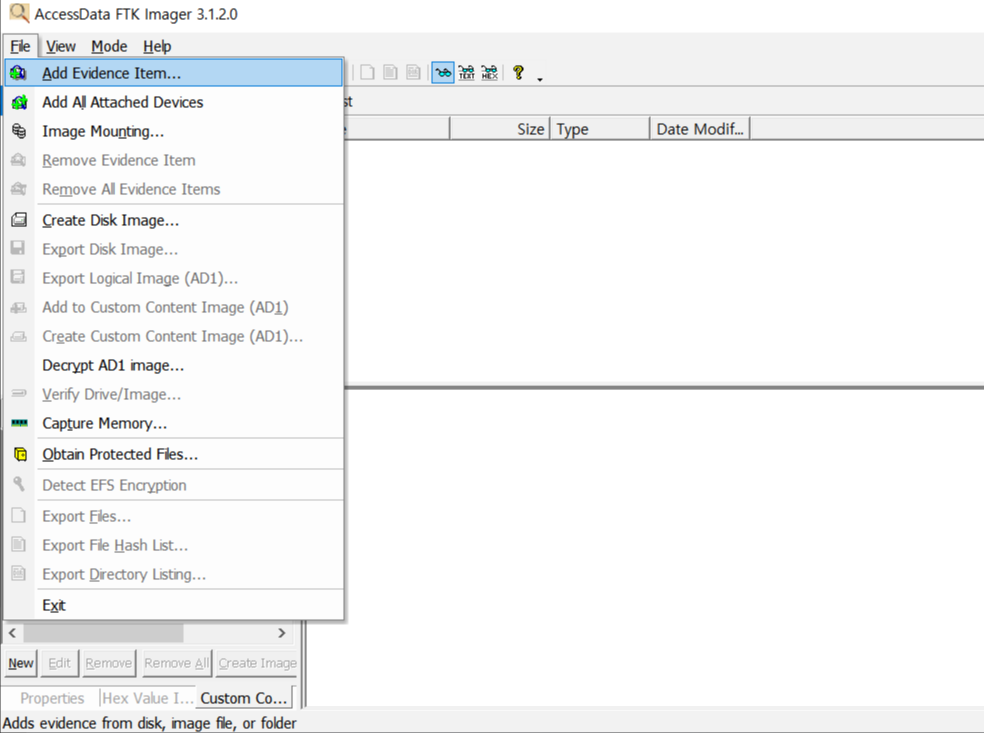The height and width of the screenshot is (733, 984).
Task: Switch to the Custom Content tab
Action: click(244, 698)
